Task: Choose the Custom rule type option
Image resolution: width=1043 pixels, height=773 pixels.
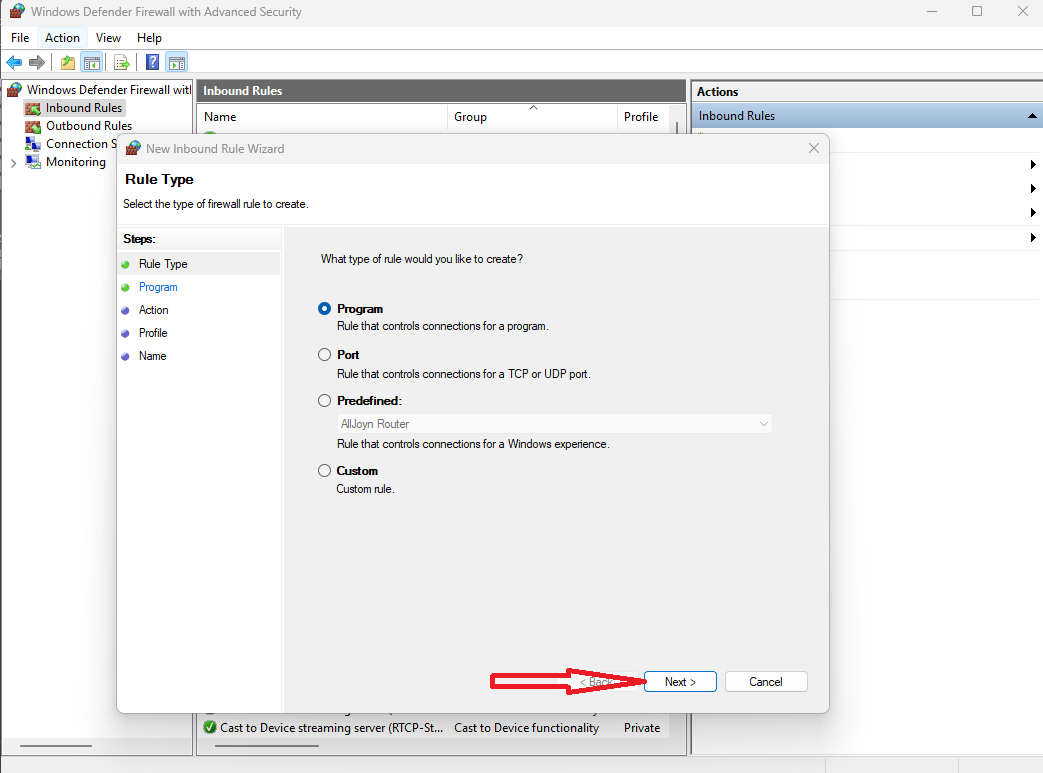Action: coord(324,471)
